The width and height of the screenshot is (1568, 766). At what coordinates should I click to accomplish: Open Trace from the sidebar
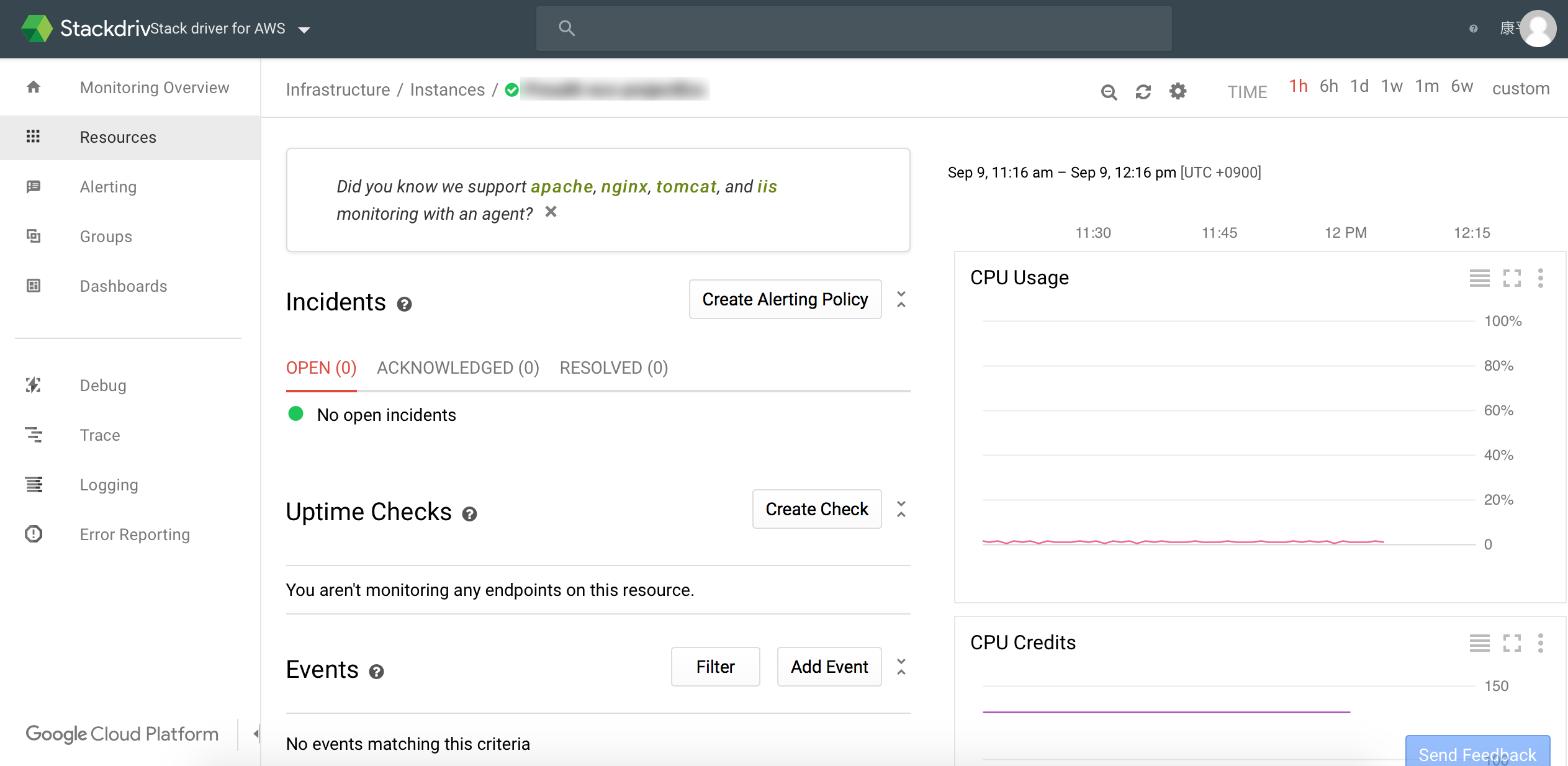99,435
